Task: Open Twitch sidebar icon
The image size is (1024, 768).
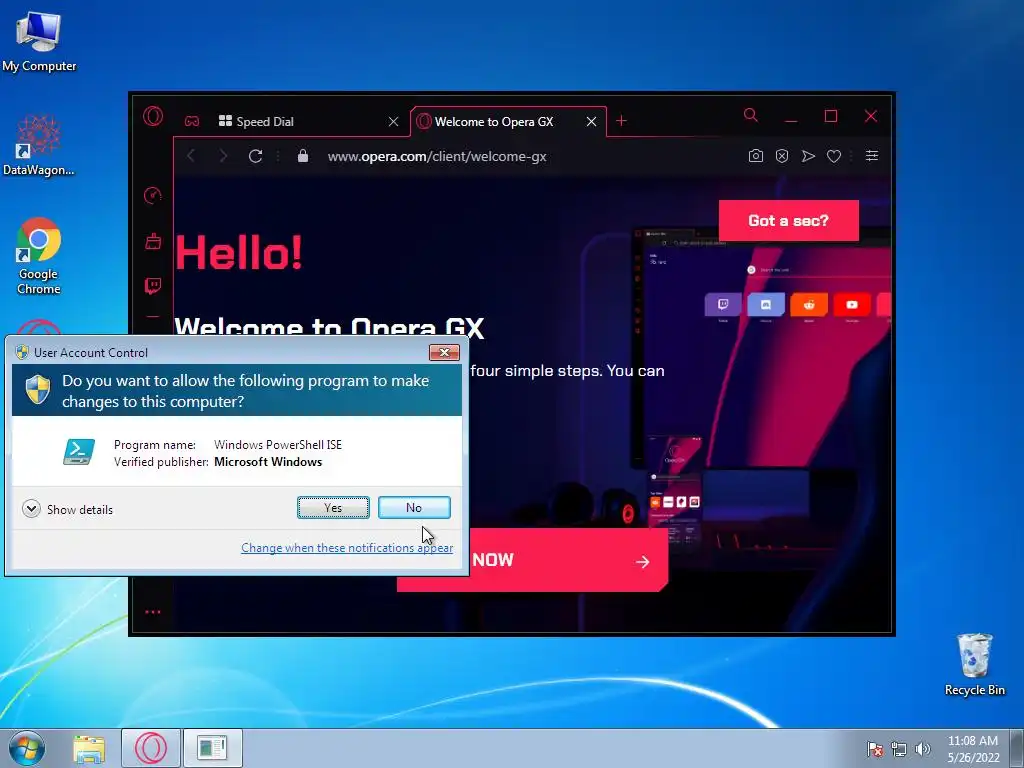Action: (x=153, y=286)
